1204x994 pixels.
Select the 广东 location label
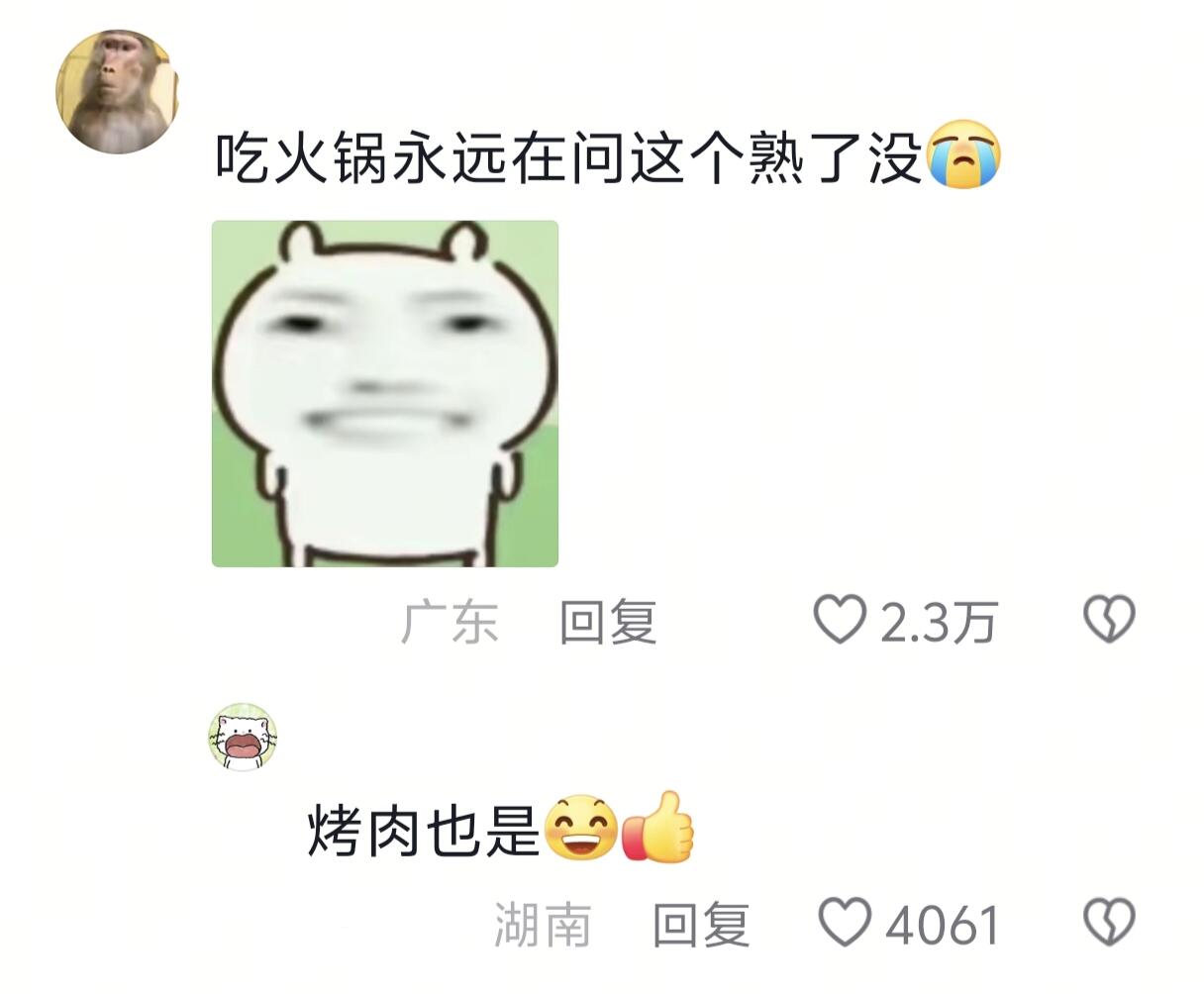(x=450, y=623)
